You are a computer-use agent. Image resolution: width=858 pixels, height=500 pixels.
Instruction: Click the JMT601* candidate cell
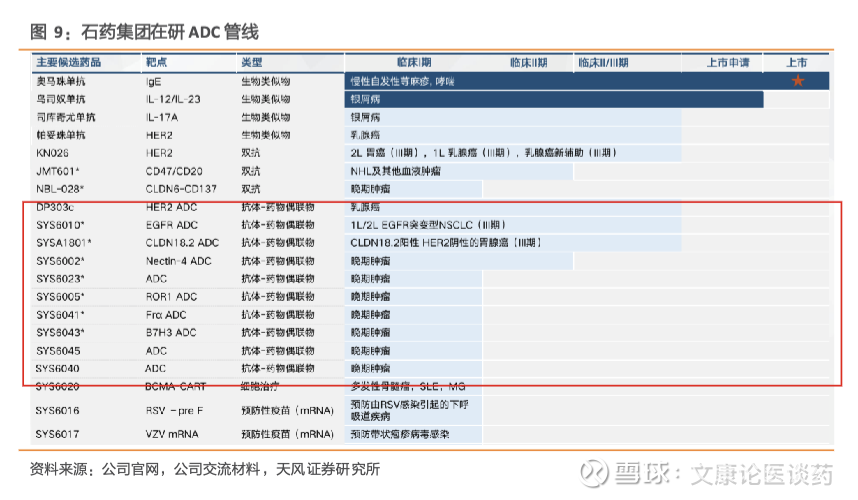(x=57, y=171)
